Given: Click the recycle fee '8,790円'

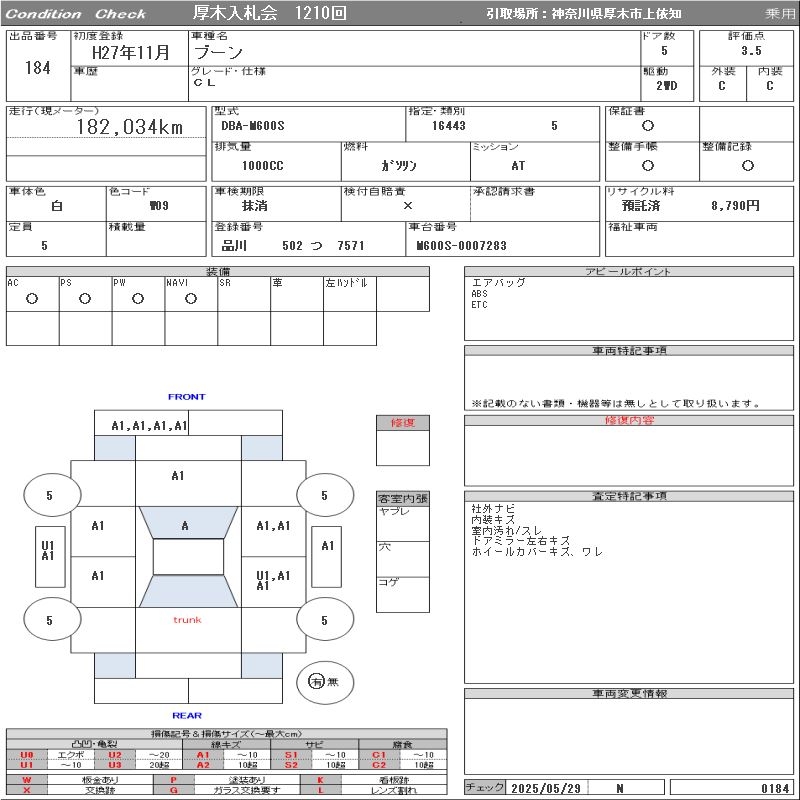Looking at the screenshot, I should pyautogui.click(x=735, y=206).
